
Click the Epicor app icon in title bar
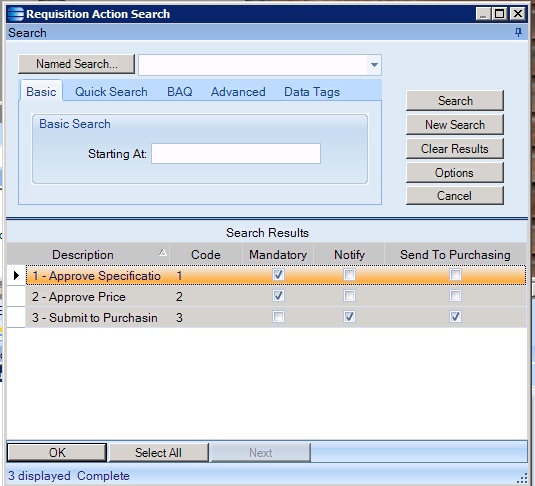(x=16, y=14)
